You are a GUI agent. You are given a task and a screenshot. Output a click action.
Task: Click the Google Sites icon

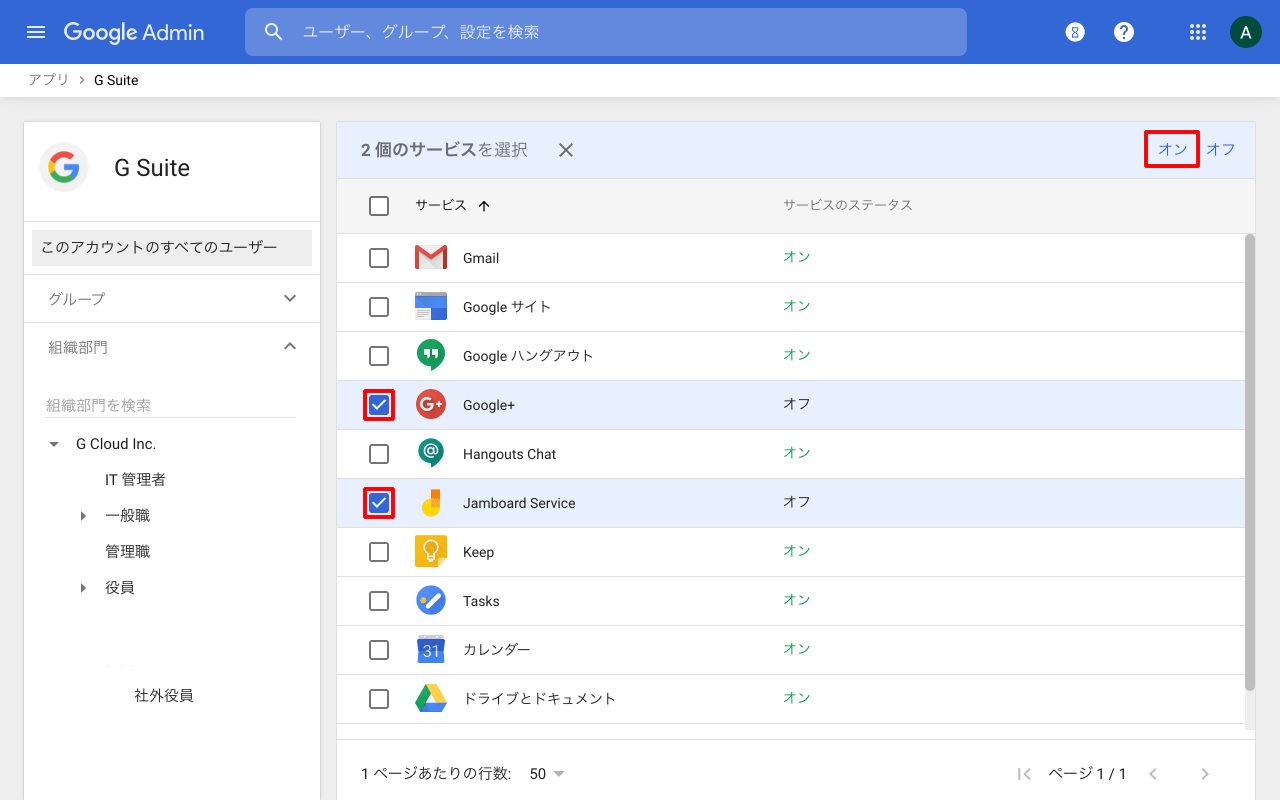click(431, 307)
